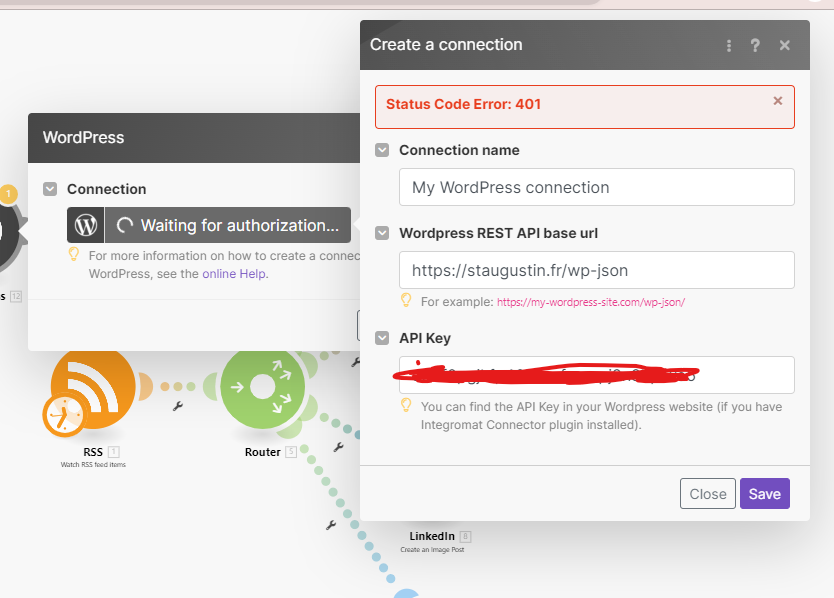Save the WordPress connection
The height and width of the screenshot is (598, 834).
coord(764,493)
